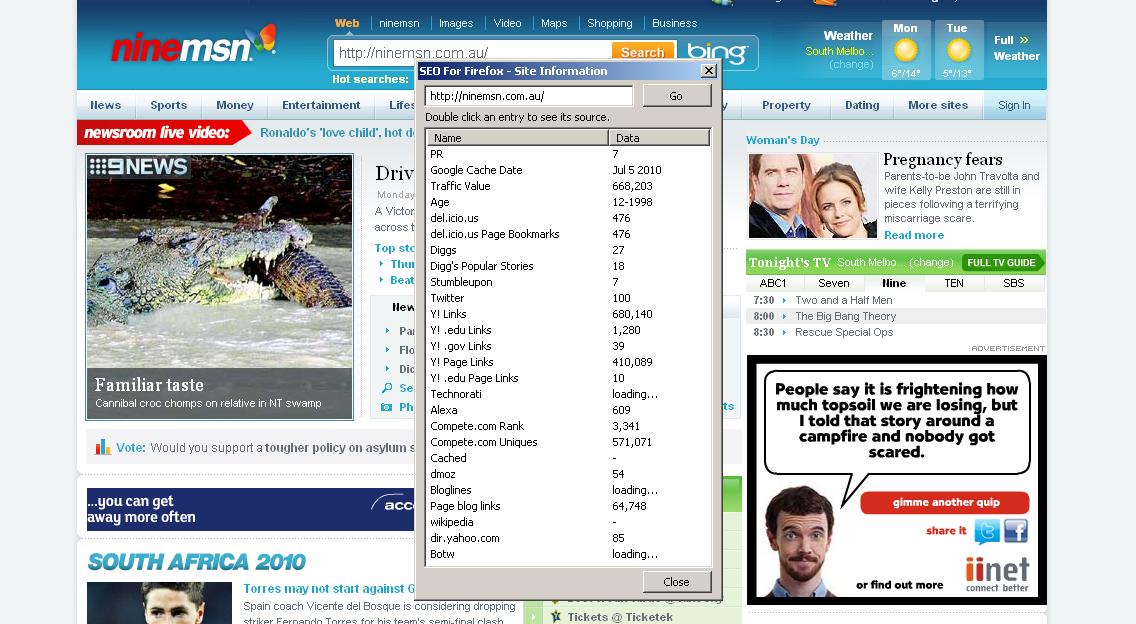
Task: Click Monday's sunny weather icon
Action: (x=905, y=51)
